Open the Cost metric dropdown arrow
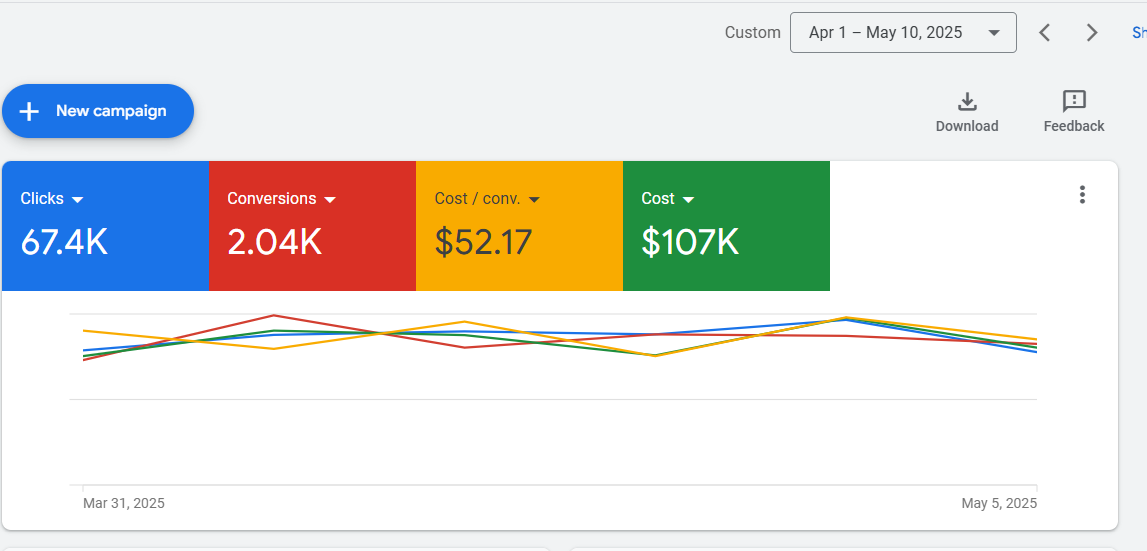The width and height of the screenshot is (1147, 551). pos(688,200)
